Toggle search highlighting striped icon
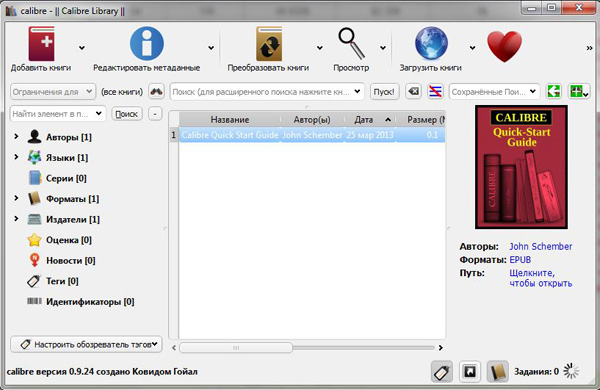The width and height of the screenshot is (600, 390). (435, 91)
